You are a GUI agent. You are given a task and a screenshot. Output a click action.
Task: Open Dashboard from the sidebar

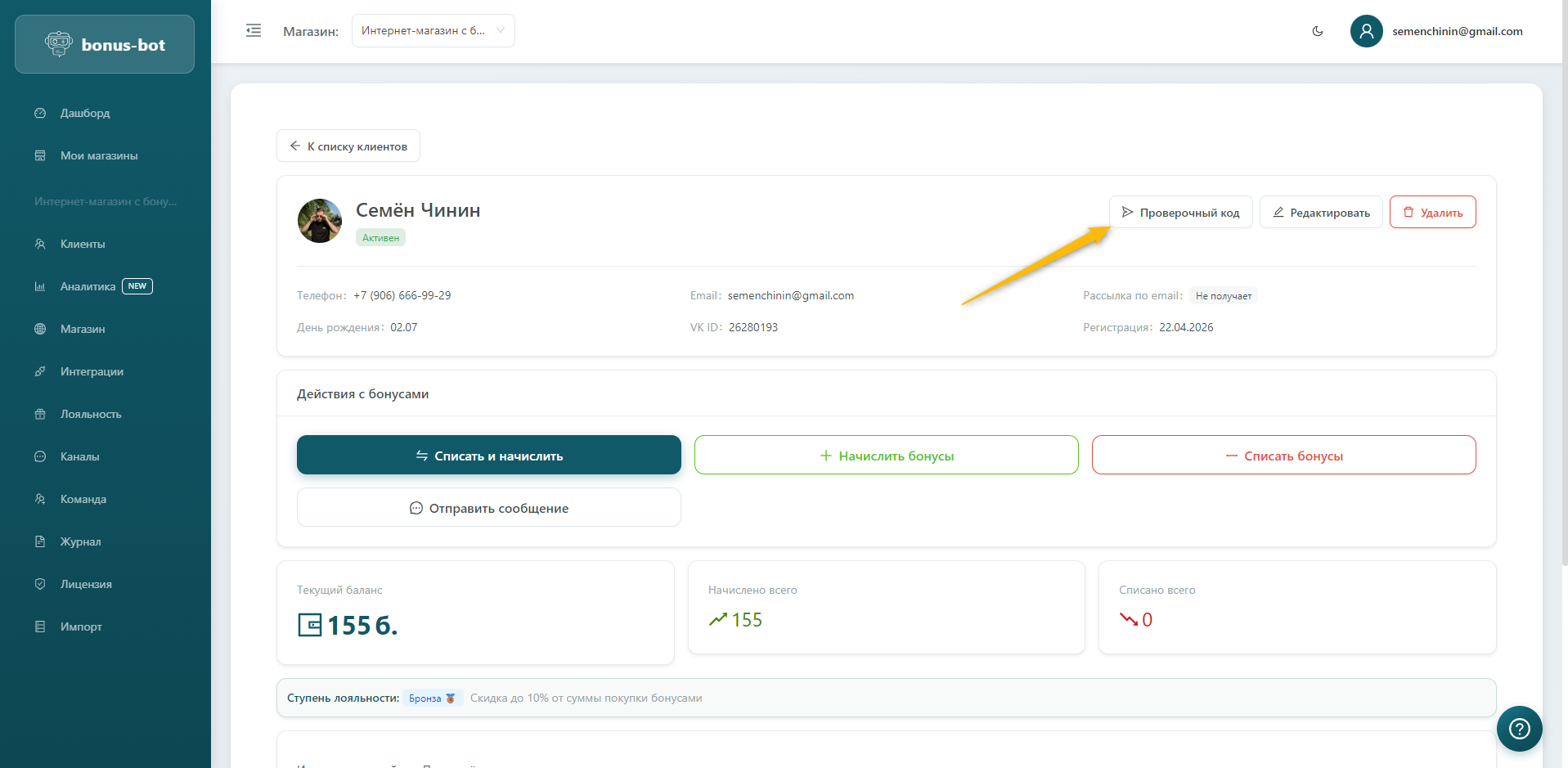point(84,113)
